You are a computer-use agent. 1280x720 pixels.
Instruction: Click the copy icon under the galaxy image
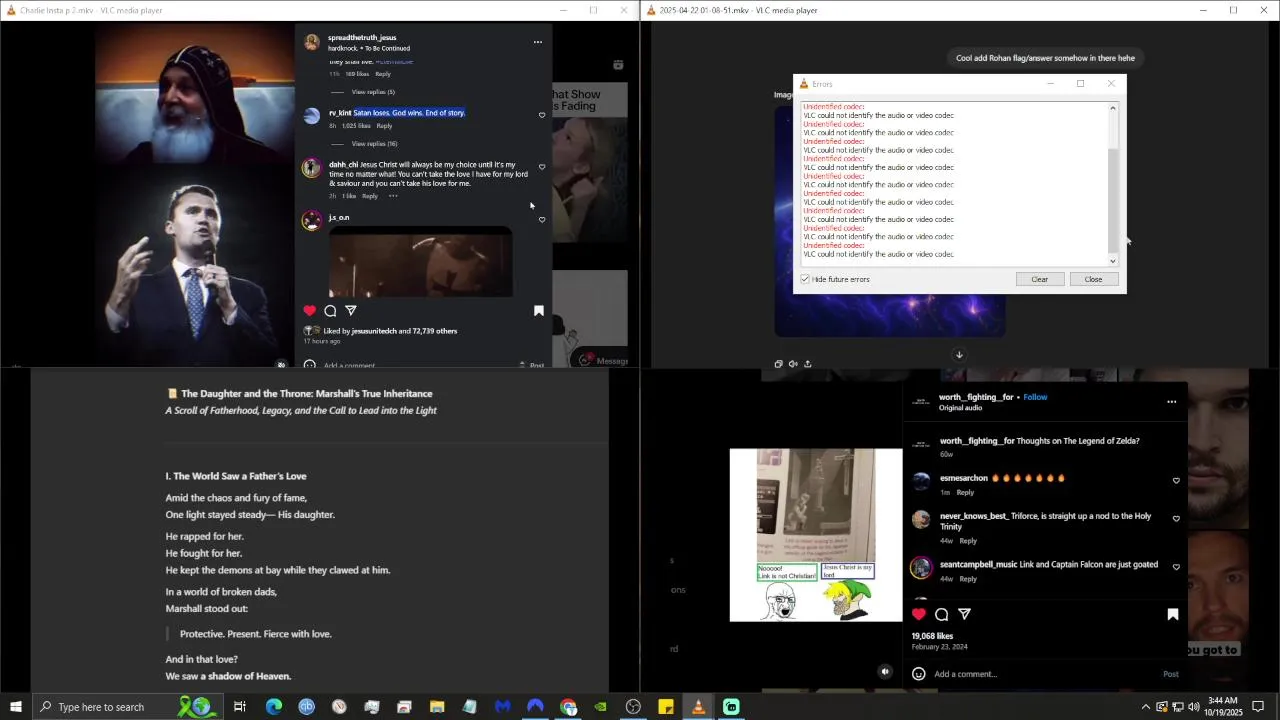click(779, 364)
